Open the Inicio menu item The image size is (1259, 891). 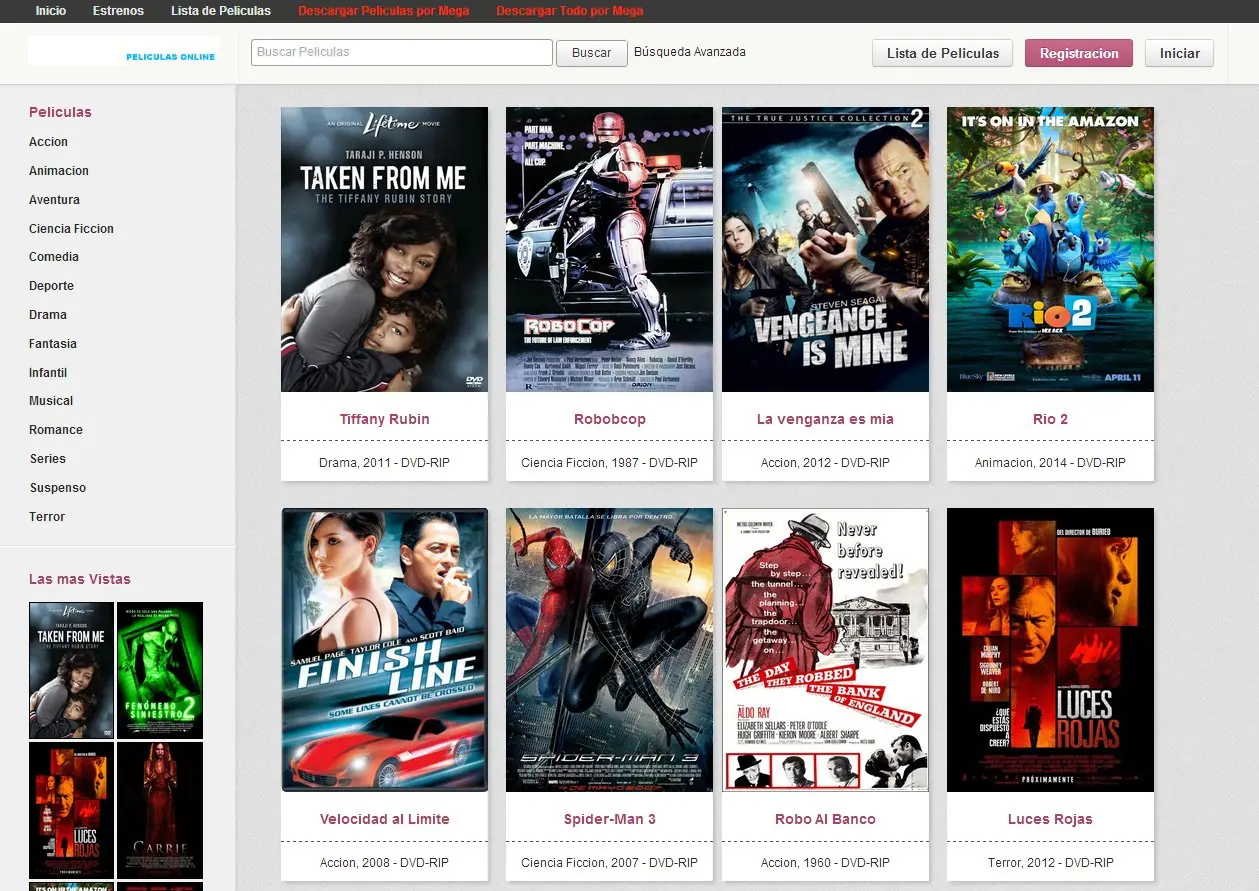[x=51, y=11]
